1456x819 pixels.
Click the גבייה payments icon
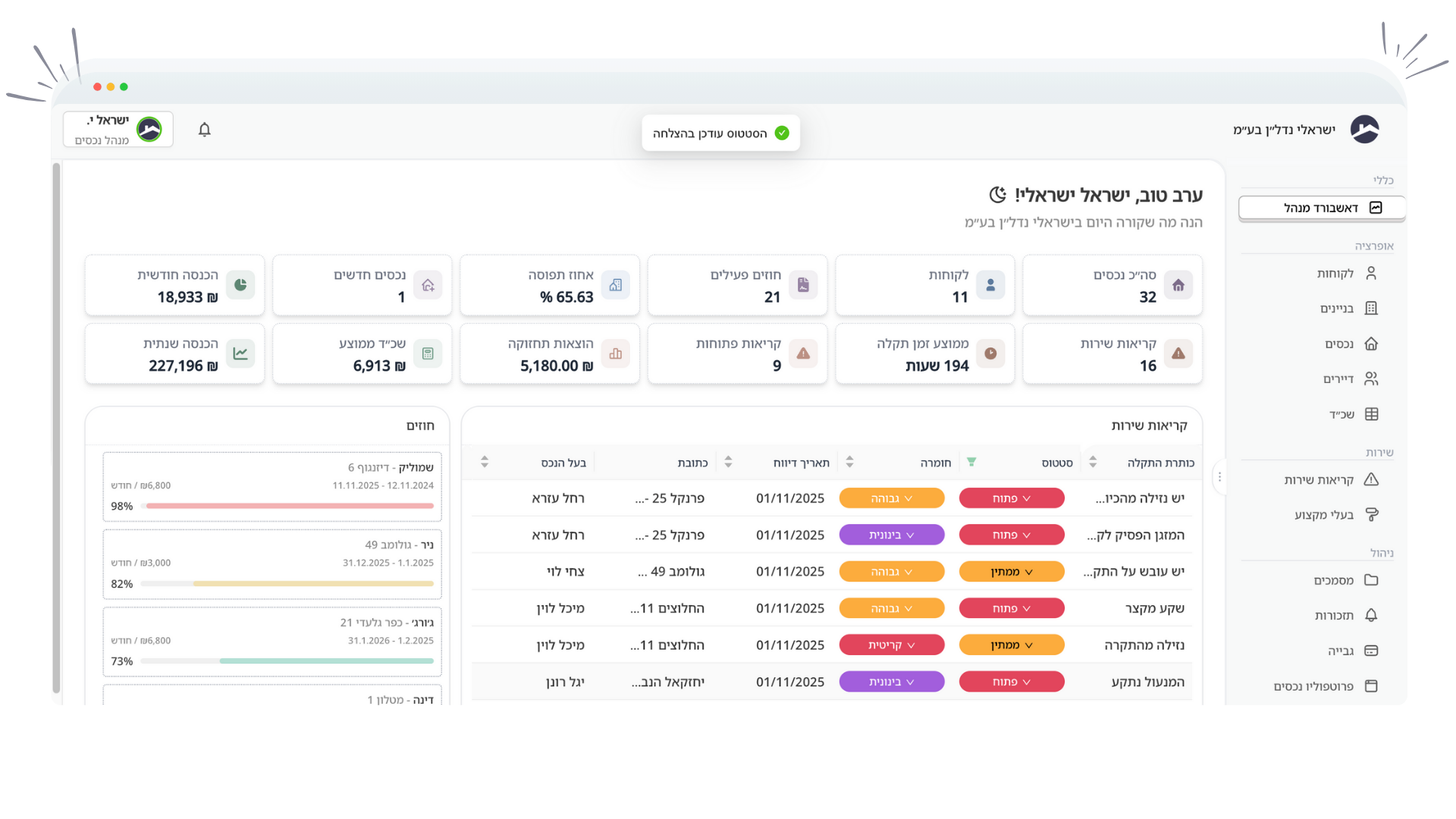pyautogui.click(x=1371, y=651)
